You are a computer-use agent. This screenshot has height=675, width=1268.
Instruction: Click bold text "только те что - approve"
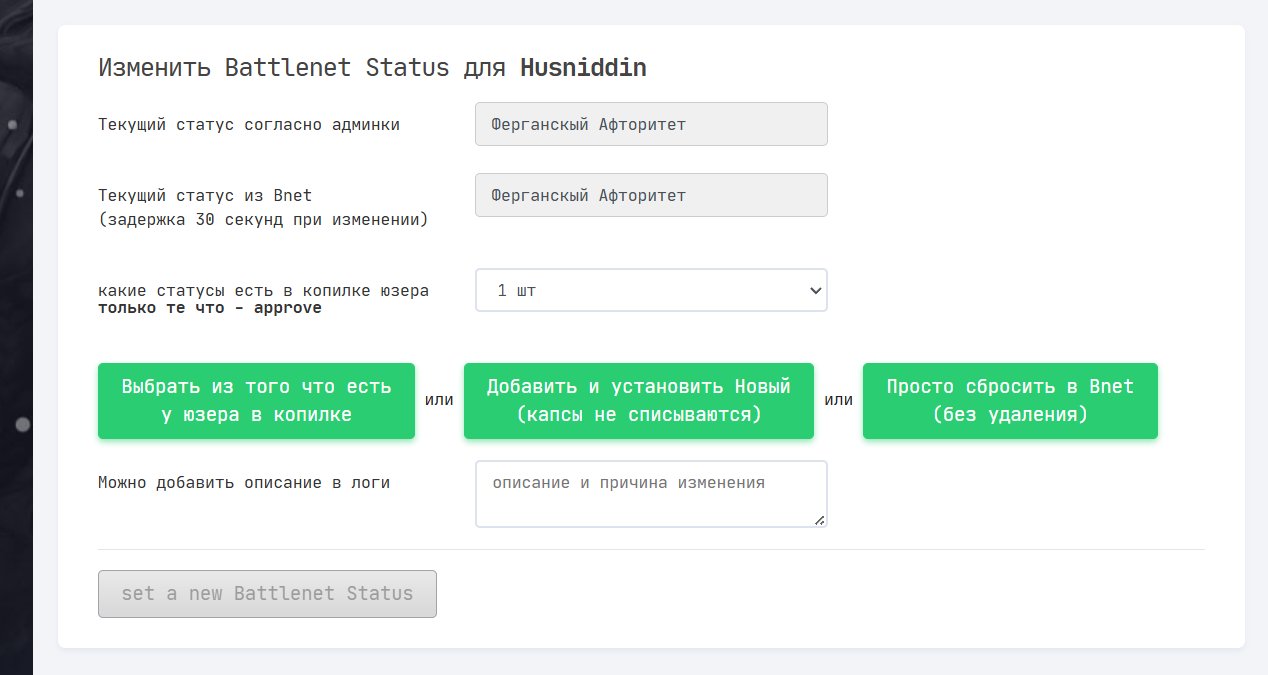[x=210, y=308]
